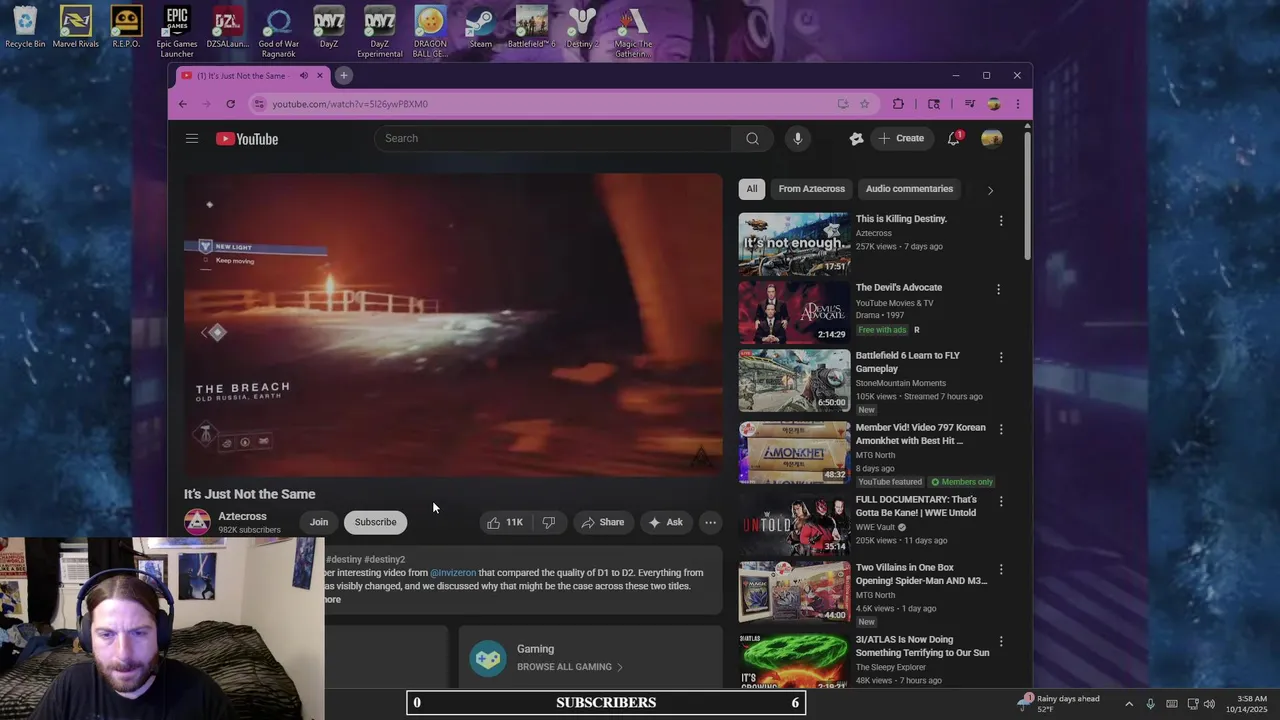
Task: Click the Join button for Aztecross
Action: 319,522
